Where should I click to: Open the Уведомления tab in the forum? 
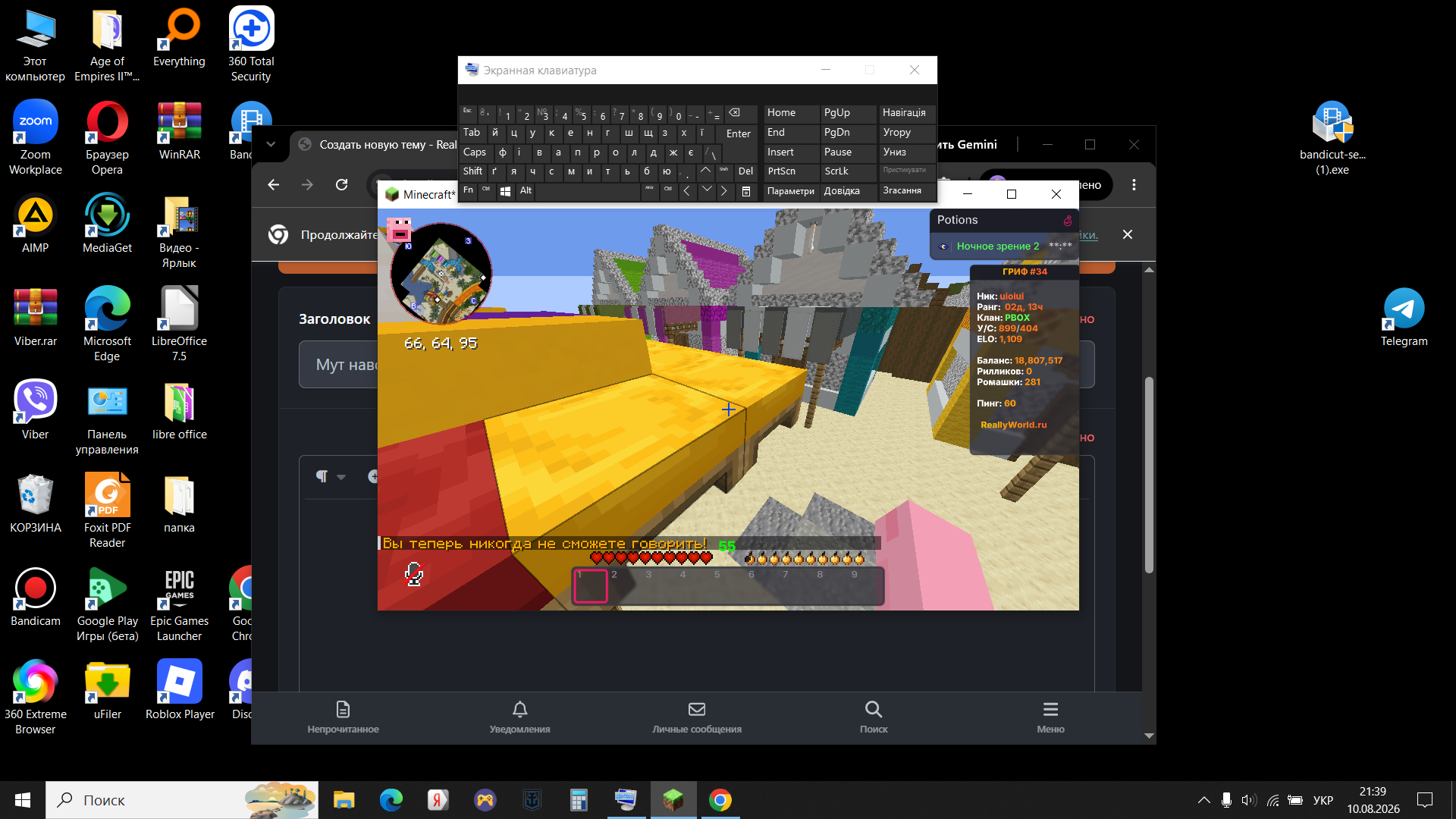[519, 717]
